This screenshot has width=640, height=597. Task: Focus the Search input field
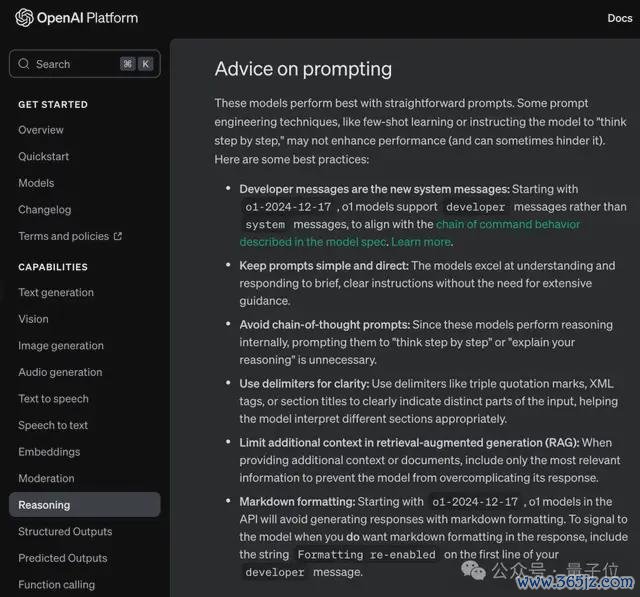coord(85,64)
